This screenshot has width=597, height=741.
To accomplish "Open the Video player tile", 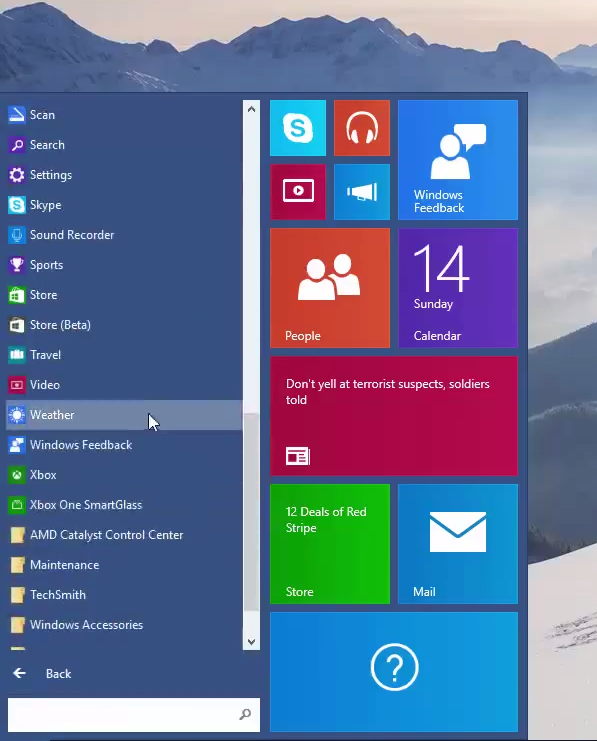I will point(298,192).
